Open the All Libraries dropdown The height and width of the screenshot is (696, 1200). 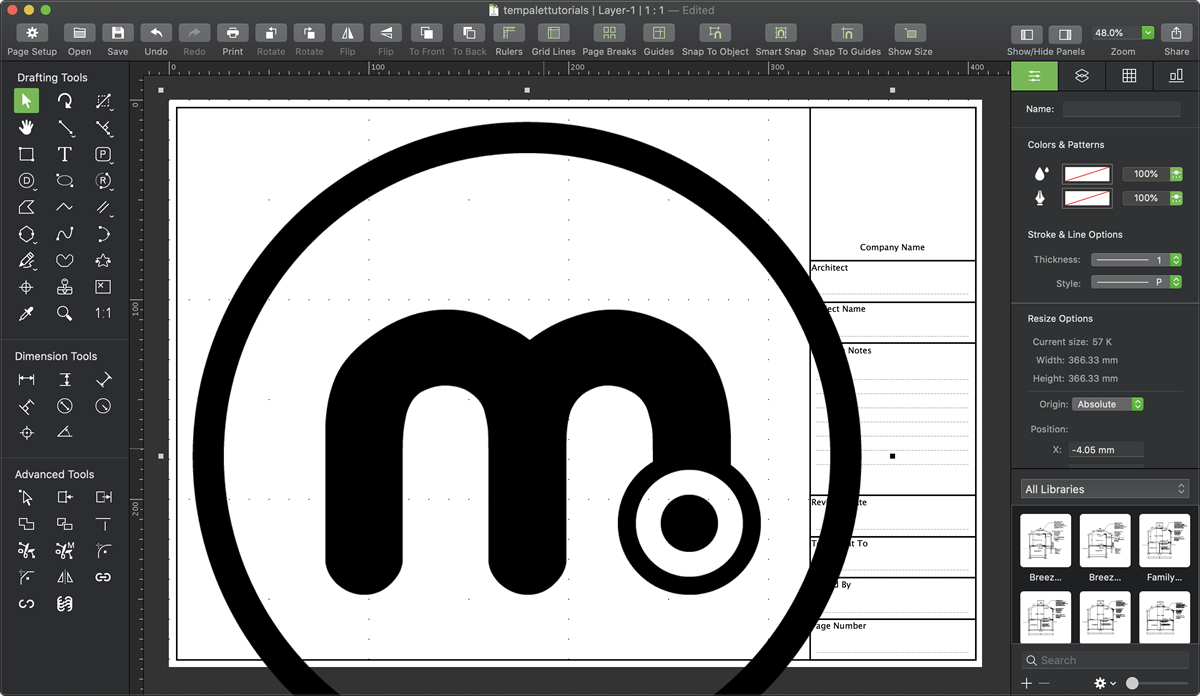1104,489
